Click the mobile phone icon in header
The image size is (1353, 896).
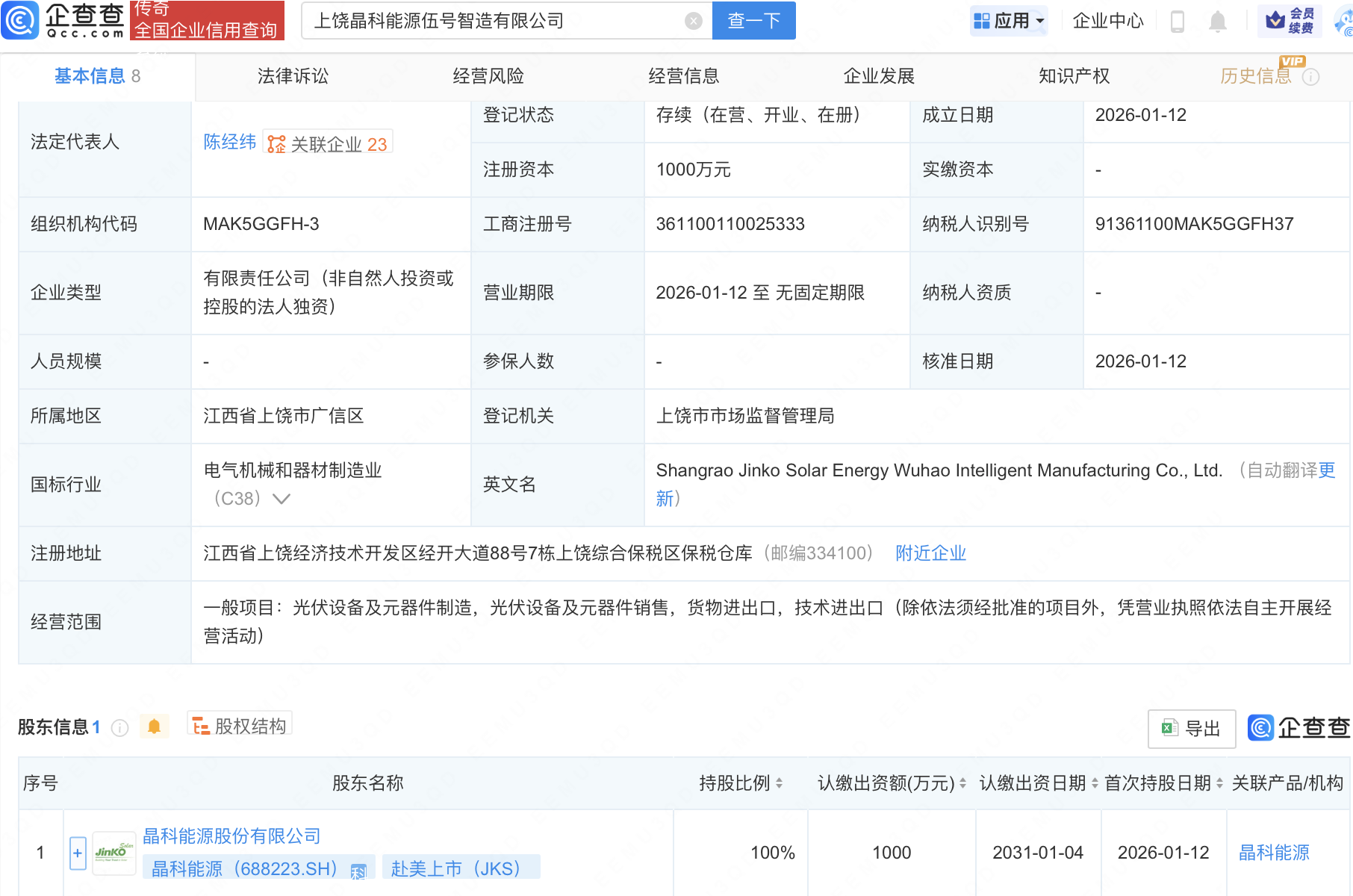[1178, 21]
